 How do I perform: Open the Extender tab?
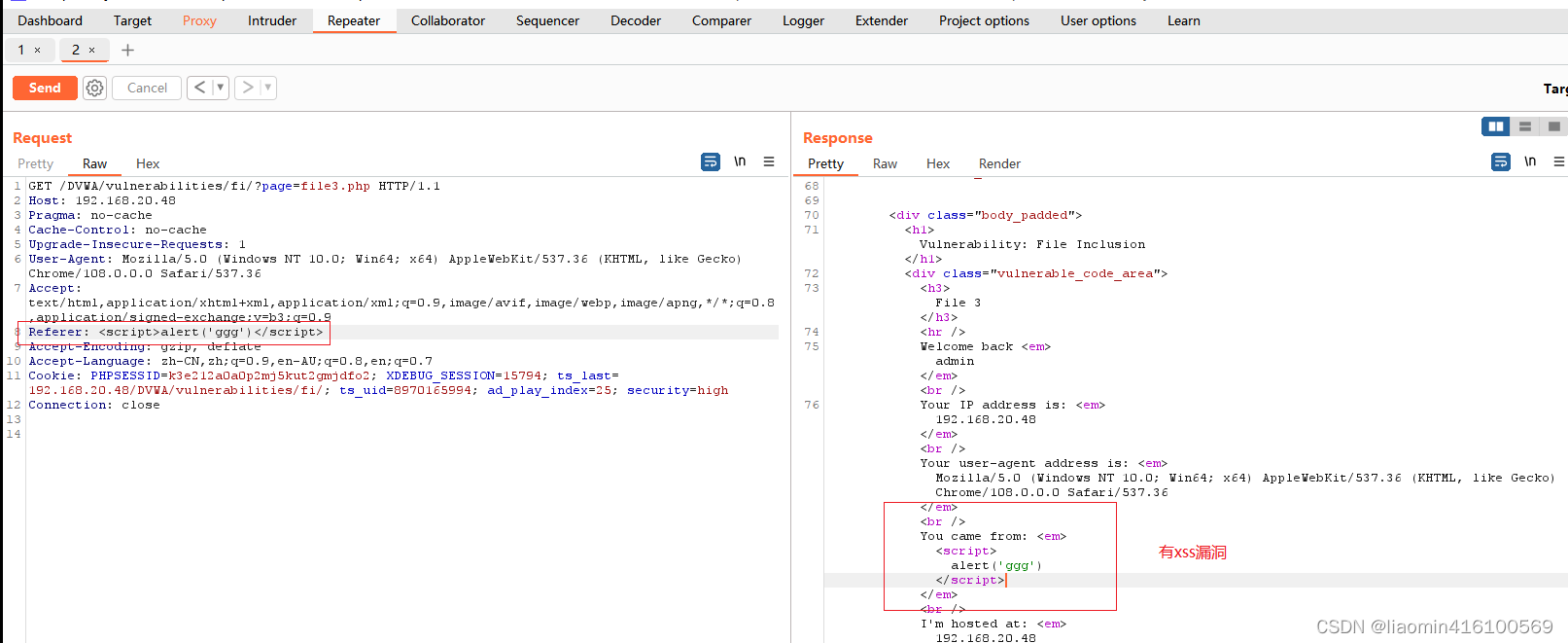coord(882,20)
